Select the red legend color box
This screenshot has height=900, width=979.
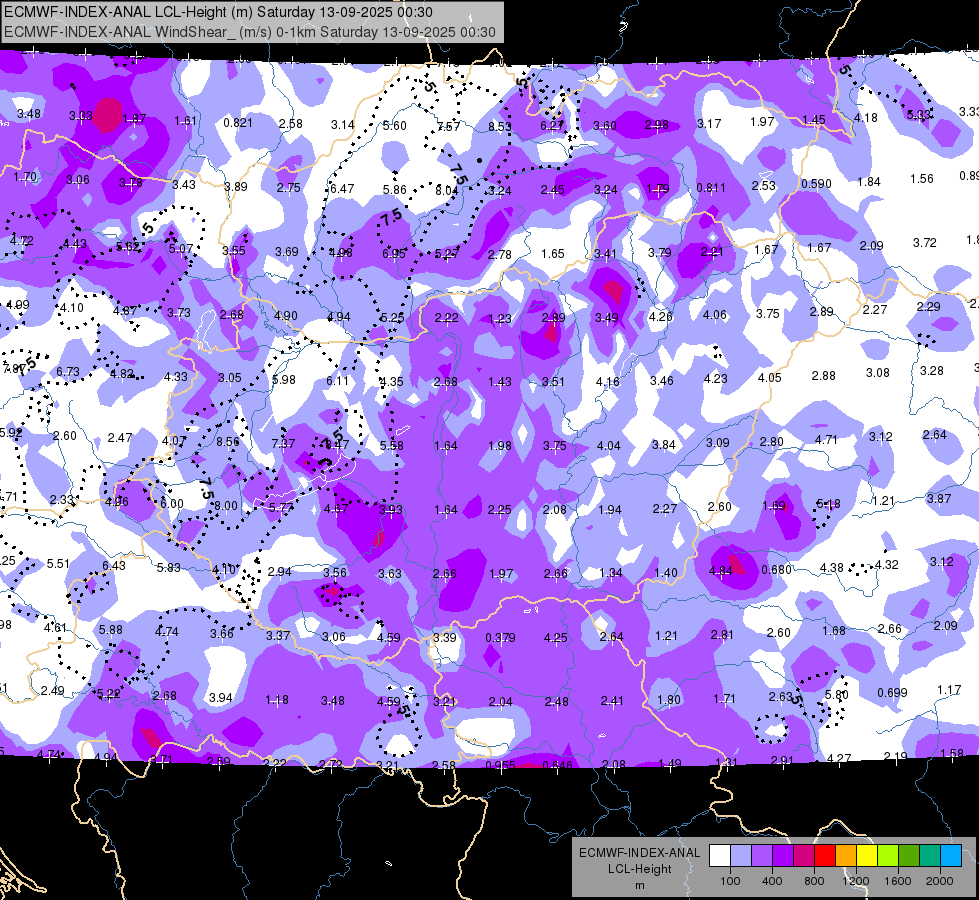click(x=825, y=856)
